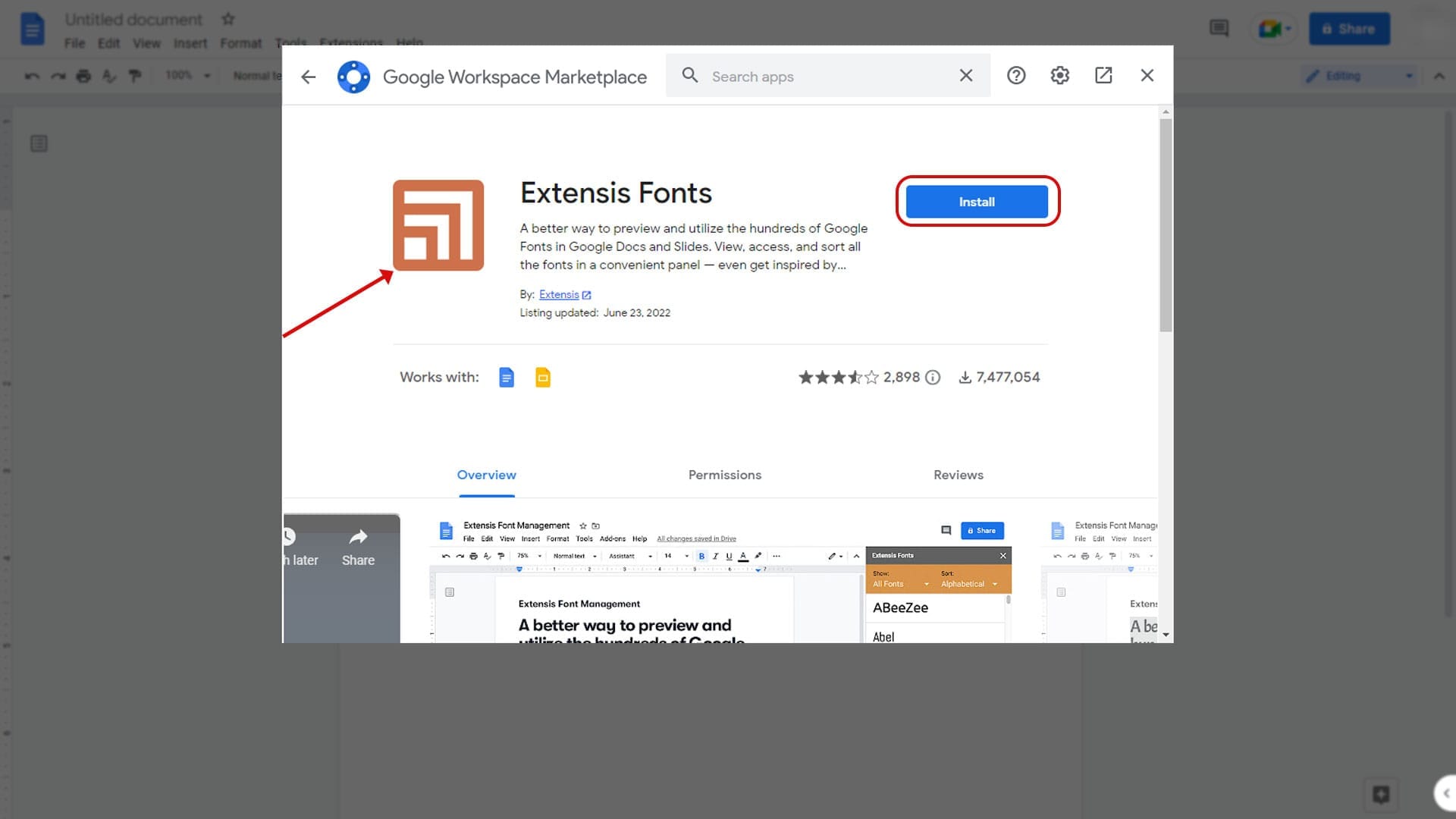
Task: Click the video Share arrow
Action: click(x=358, y=538)
